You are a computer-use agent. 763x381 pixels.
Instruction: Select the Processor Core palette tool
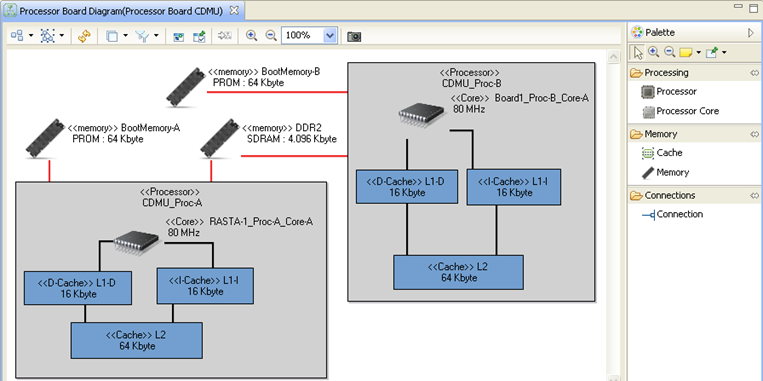point(680,111)
